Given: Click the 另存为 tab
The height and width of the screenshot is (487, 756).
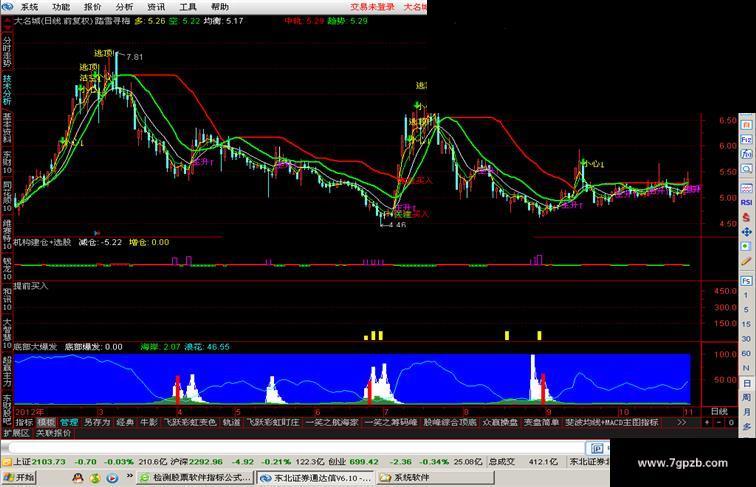Looking at the screenshot, I should click(x=97, y=422).
